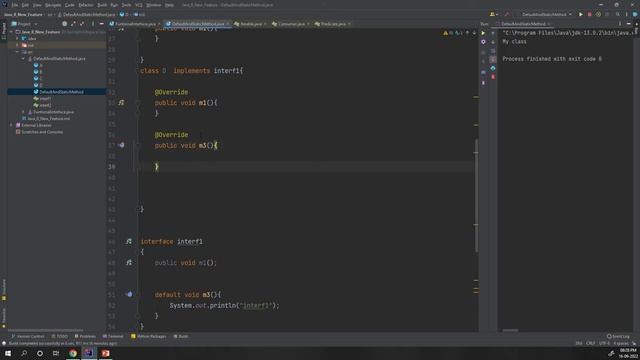Click the Run console horizontal scrollbar

pyautogui.click(x=510, y=330)
